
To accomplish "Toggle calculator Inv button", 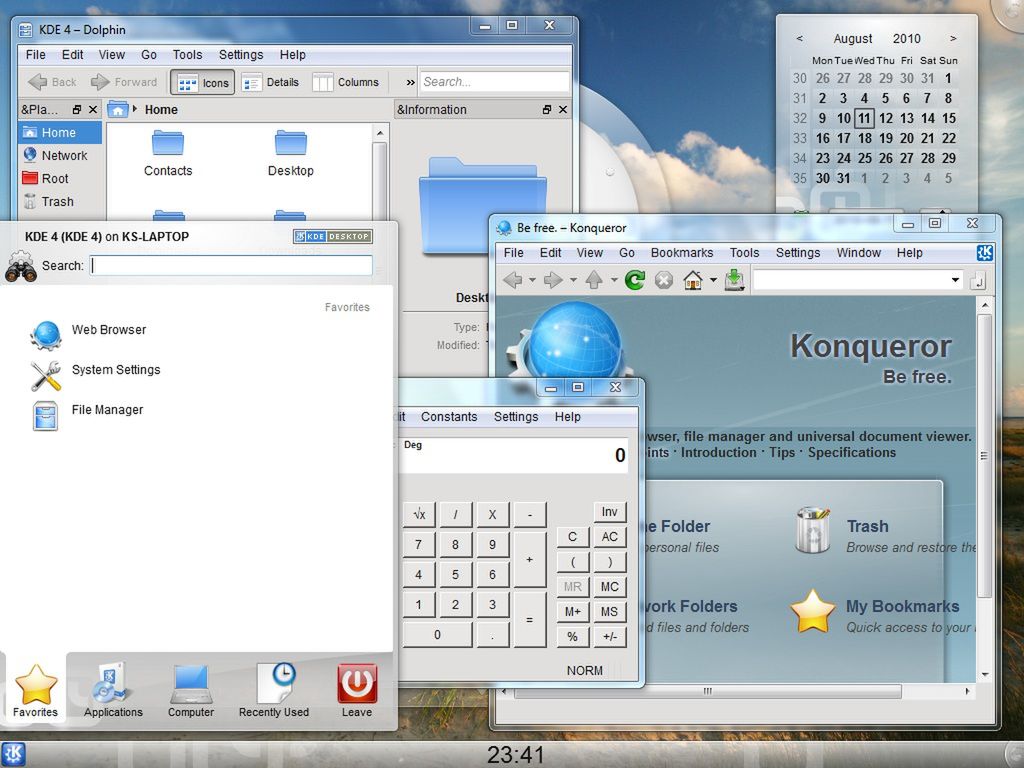I will pyautogui.click(x=609, y=512).
